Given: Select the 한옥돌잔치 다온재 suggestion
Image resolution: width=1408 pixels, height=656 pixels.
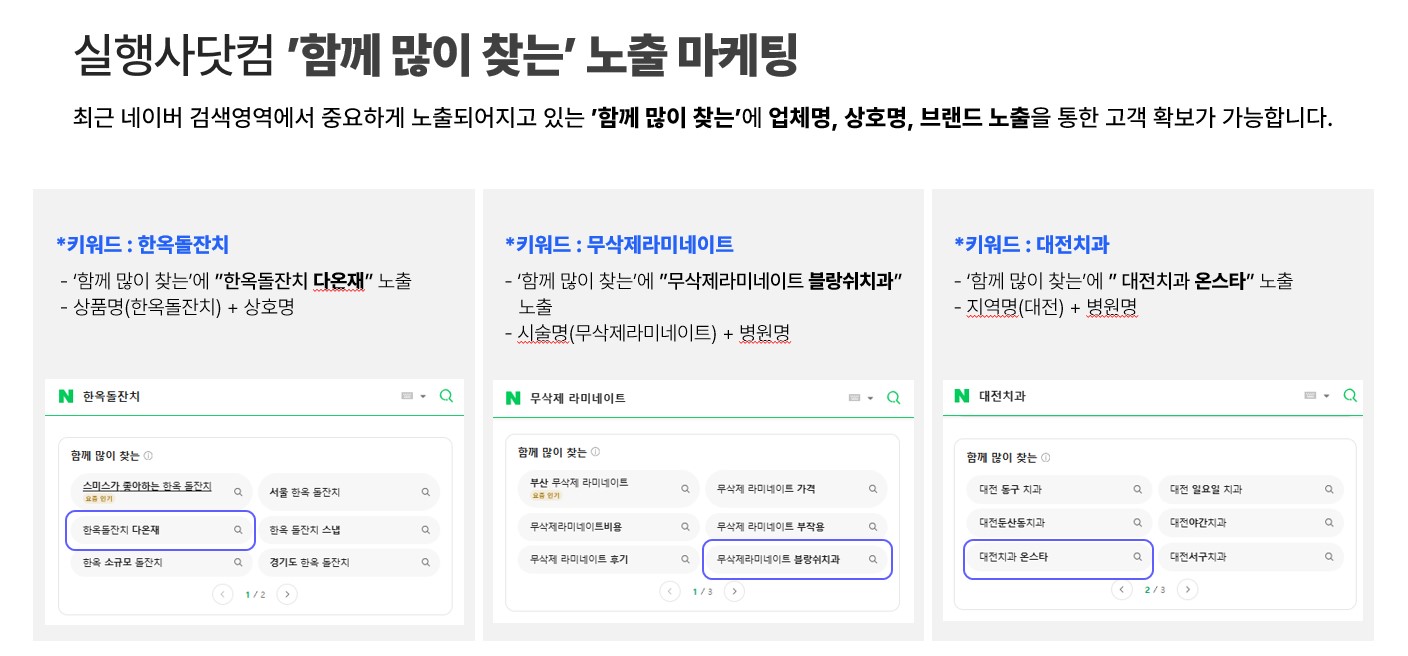Looking at the screenshot, I should (160, 530).
